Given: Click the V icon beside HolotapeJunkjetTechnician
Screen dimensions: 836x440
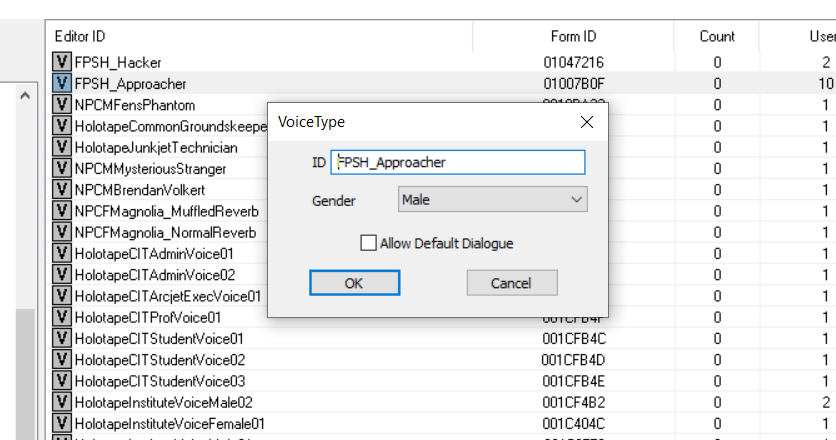Looking at the screenshot, I should point(62,147).
